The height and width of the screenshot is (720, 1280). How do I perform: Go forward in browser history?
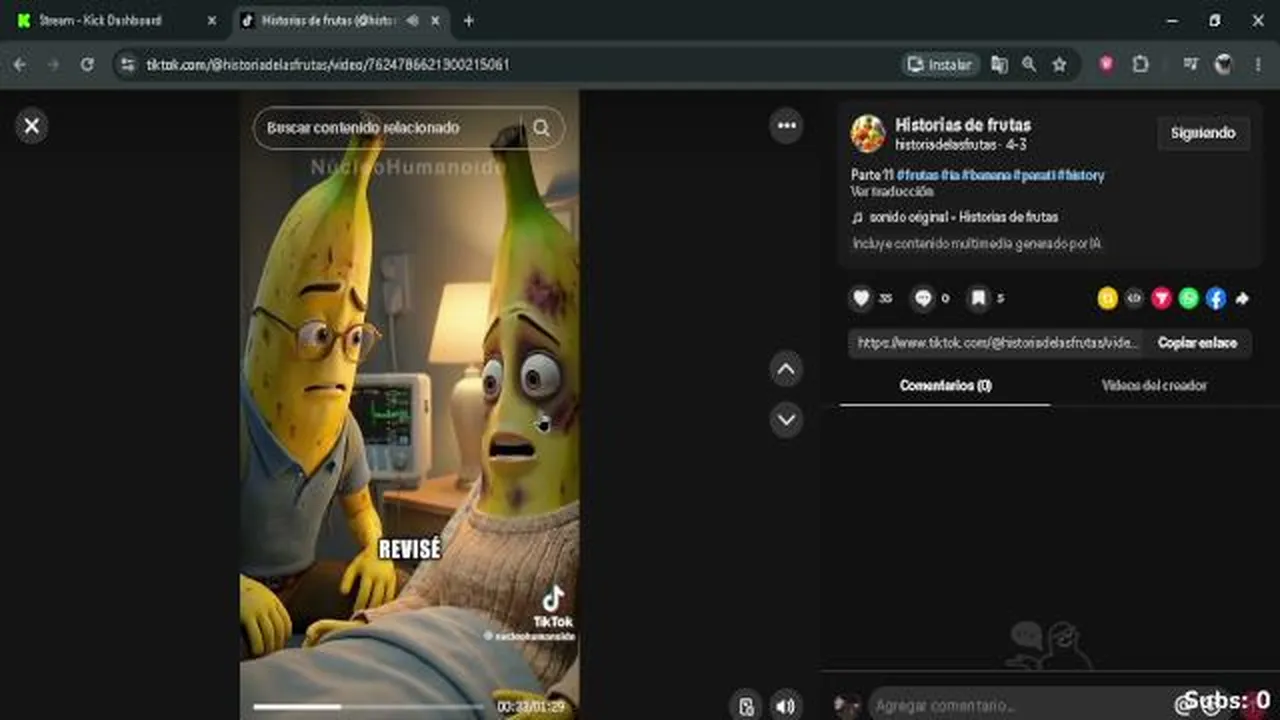tap(53, 64)
